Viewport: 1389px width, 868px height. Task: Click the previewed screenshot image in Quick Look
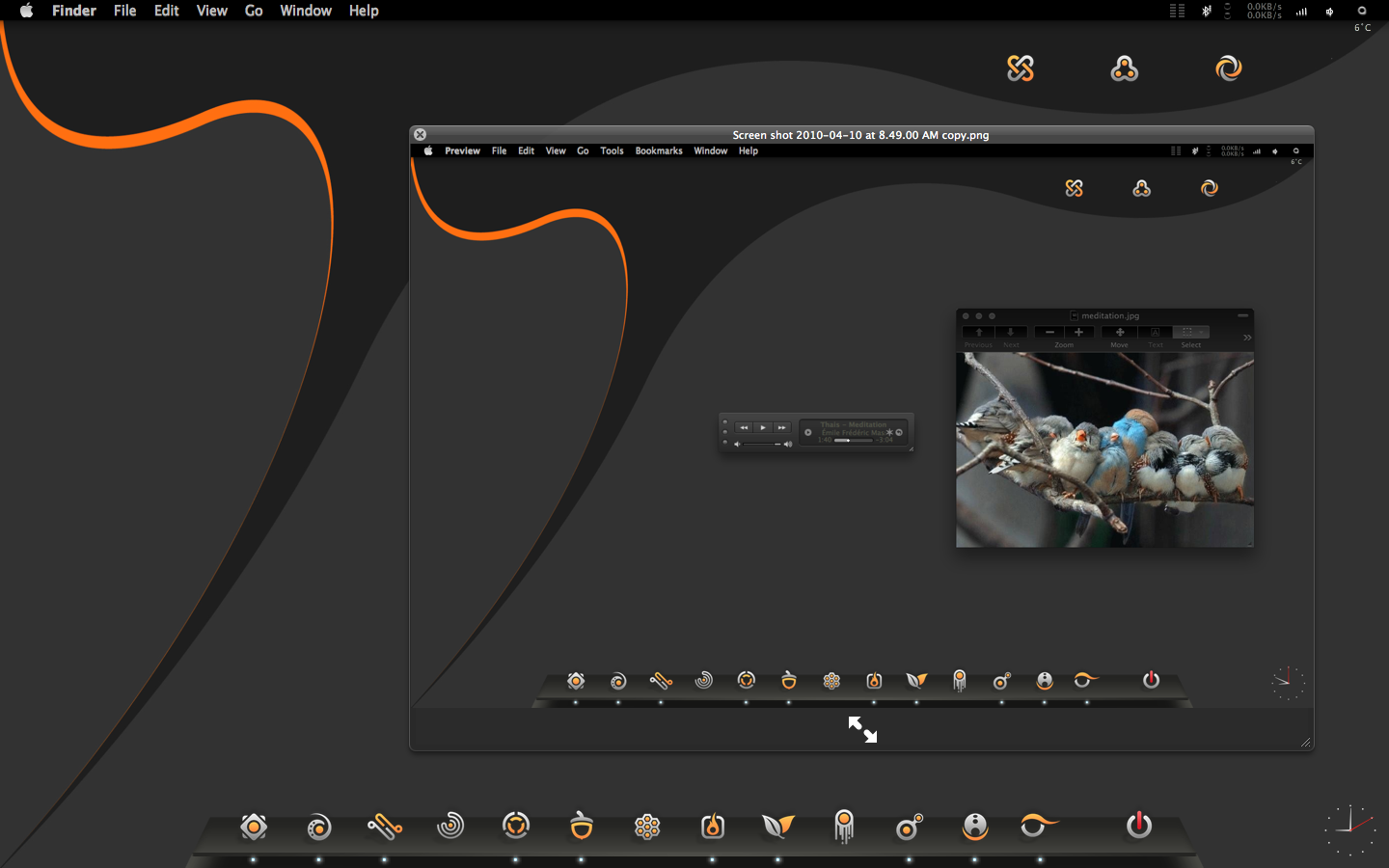[x=861, y=425]
